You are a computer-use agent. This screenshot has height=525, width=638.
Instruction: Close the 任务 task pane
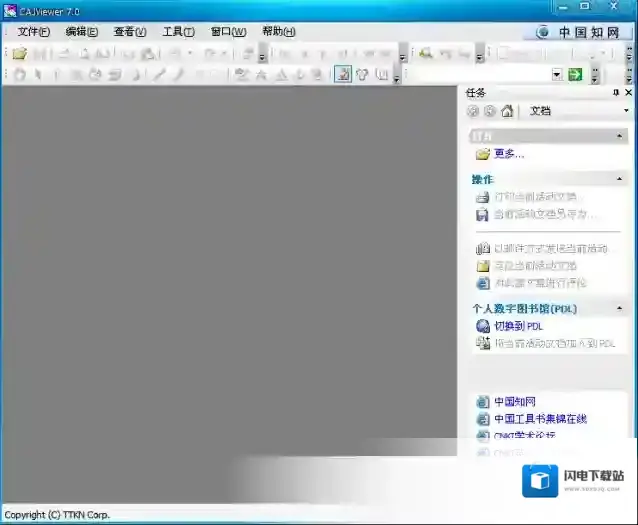click(628, 93)
